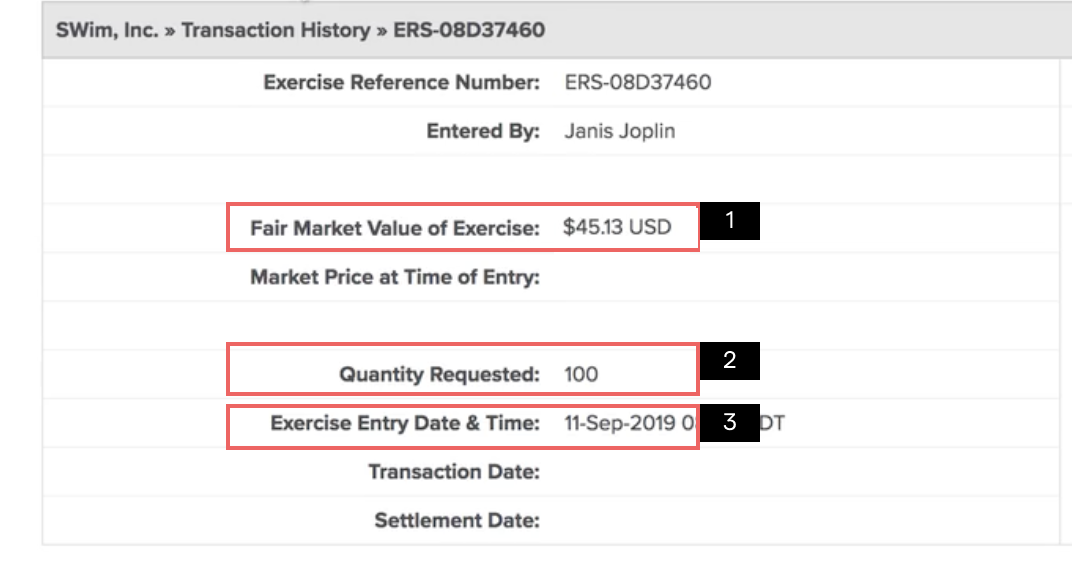This screenshot has width=1072, height=576.
Task: Open Transaction History in the breadcrumb
Action: click(x=275, y=30)
